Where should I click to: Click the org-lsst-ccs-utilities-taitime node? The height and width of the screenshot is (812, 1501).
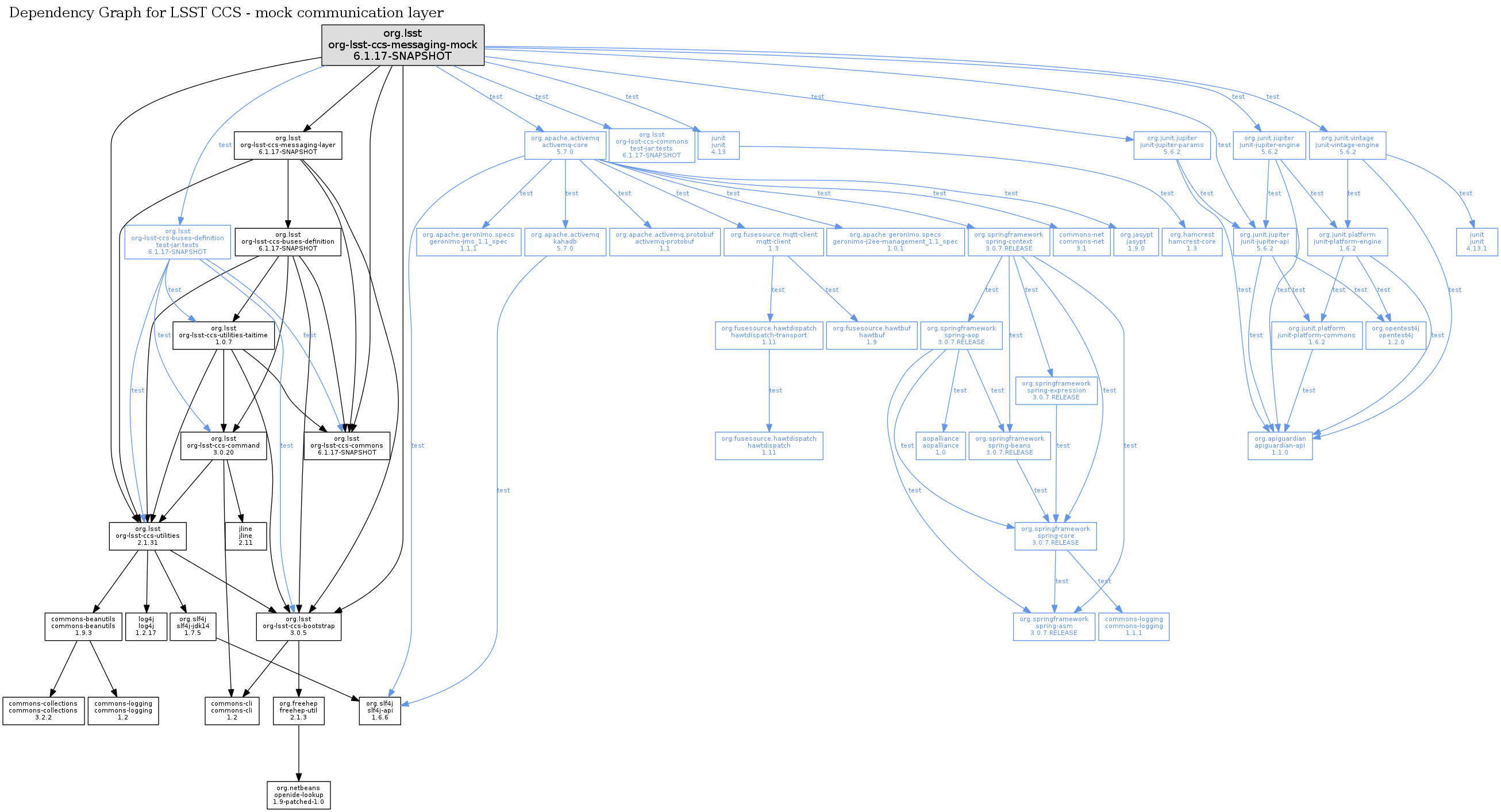(x=223, y=336)
